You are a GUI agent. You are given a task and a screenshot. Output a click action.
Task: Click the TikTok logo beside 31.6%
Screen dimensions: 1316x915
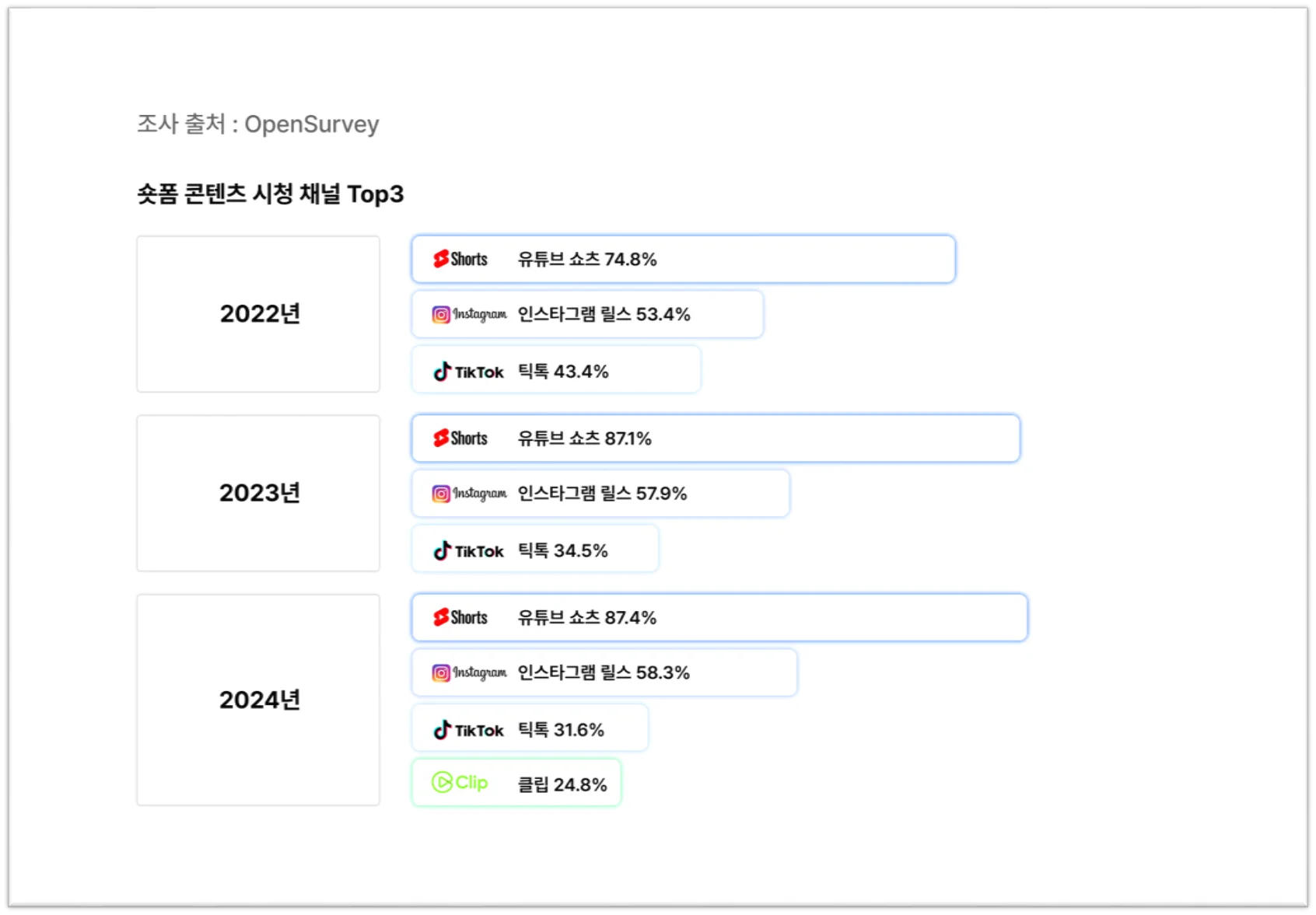pos(468,730)
